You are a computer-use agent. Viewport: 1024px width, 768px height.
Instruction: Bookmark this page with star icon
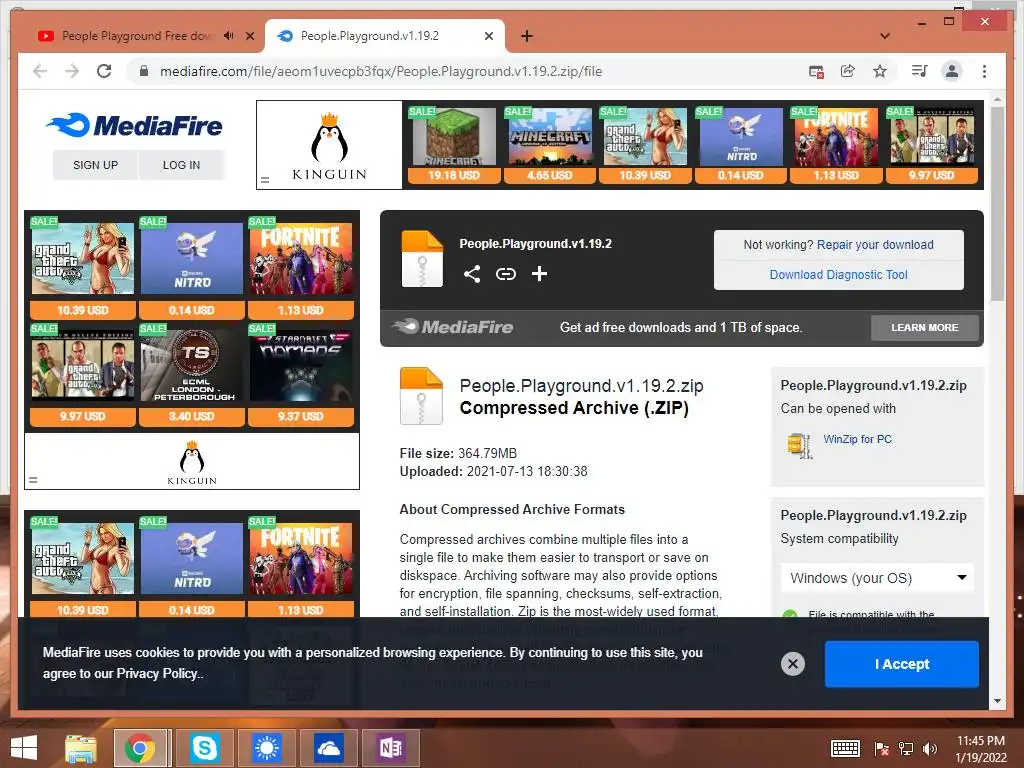880,71
